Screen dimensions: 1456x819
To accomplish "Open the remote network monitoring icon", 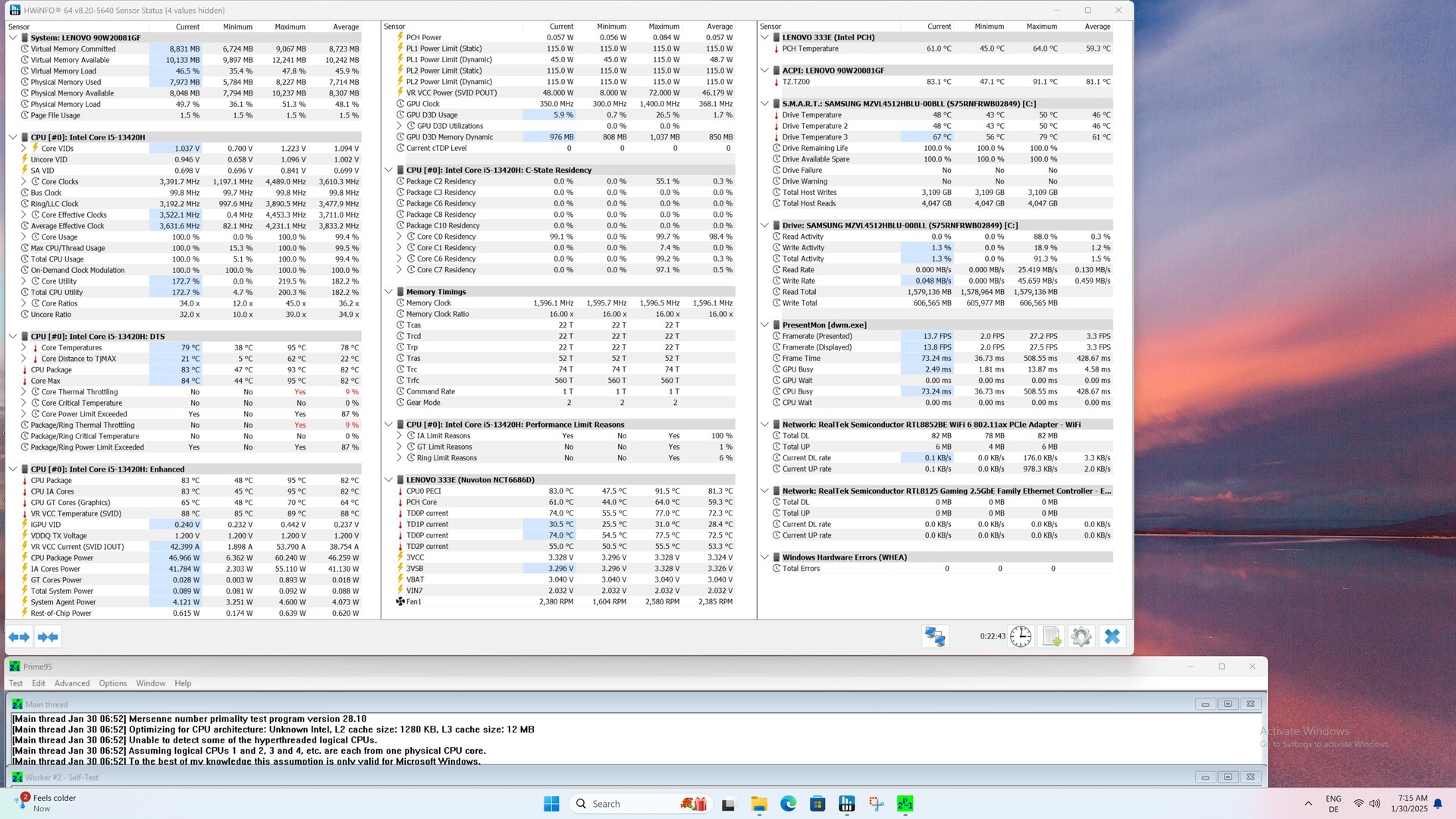I will (934, 637).
